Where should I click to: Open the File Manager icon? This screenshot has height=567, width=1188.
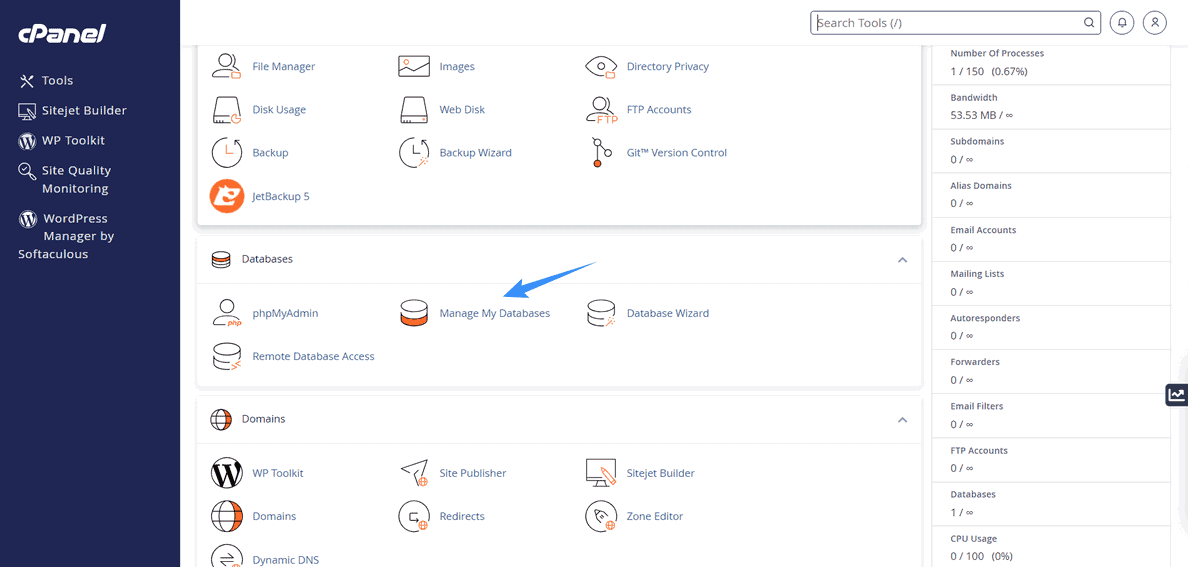click(x=227, y=66)
